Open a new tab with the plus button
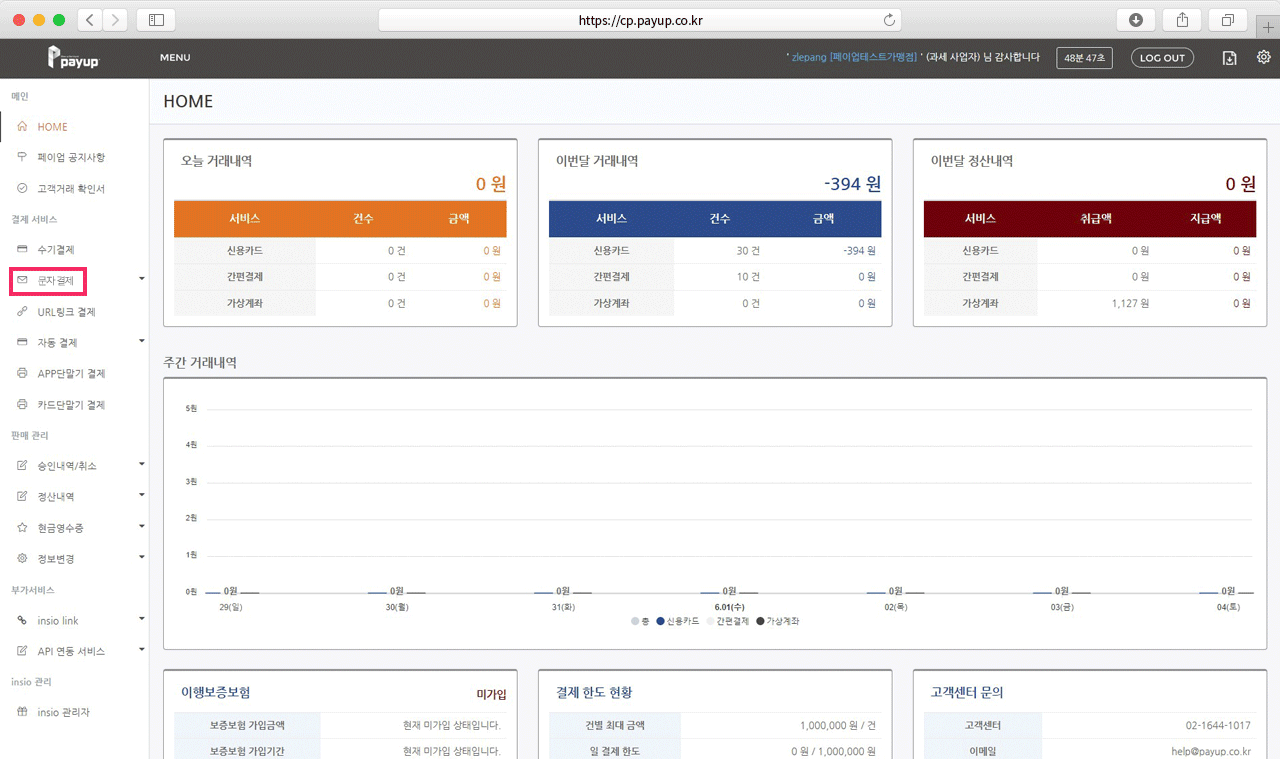 (x=1269, y=27)
